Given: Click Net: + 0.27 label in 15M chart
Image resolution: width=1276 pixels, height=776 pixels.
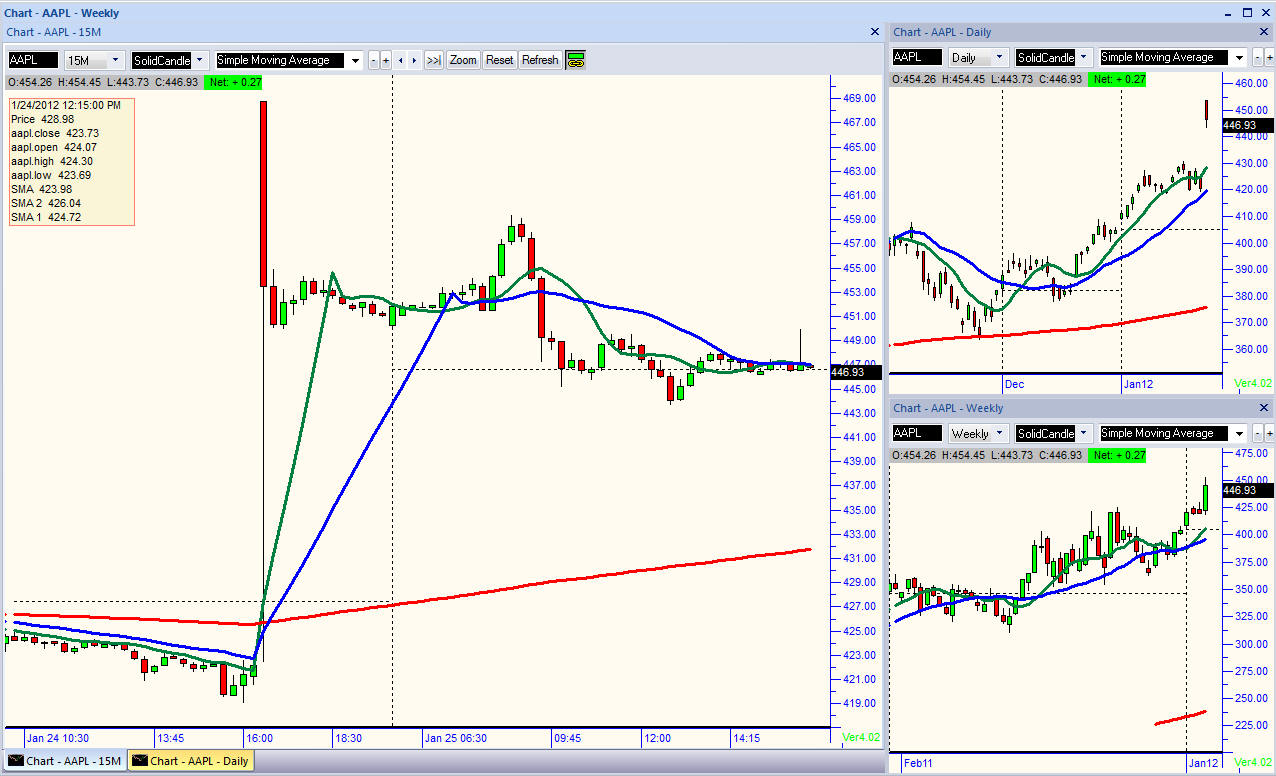Looking at the screenshot, I should click(233, 82).
